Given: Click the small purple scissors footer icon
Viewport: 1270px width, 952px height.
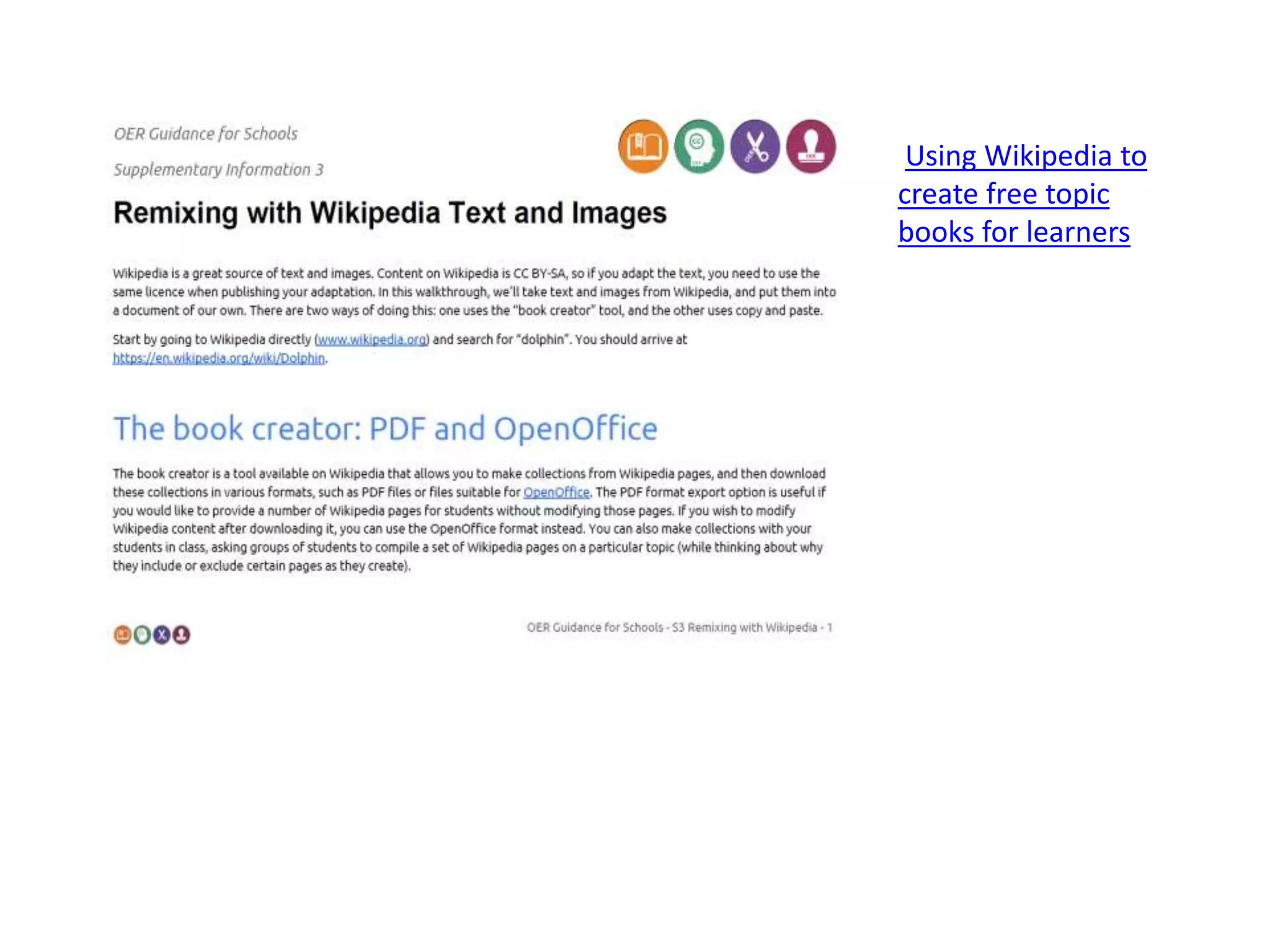Looking at the screenshot, I should [x=162, y=635].
